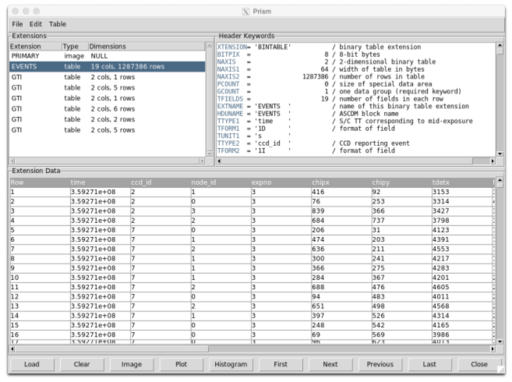Click the Previous button
The height and width of the screenshot is (382, 512).
(x=380, y=364)
